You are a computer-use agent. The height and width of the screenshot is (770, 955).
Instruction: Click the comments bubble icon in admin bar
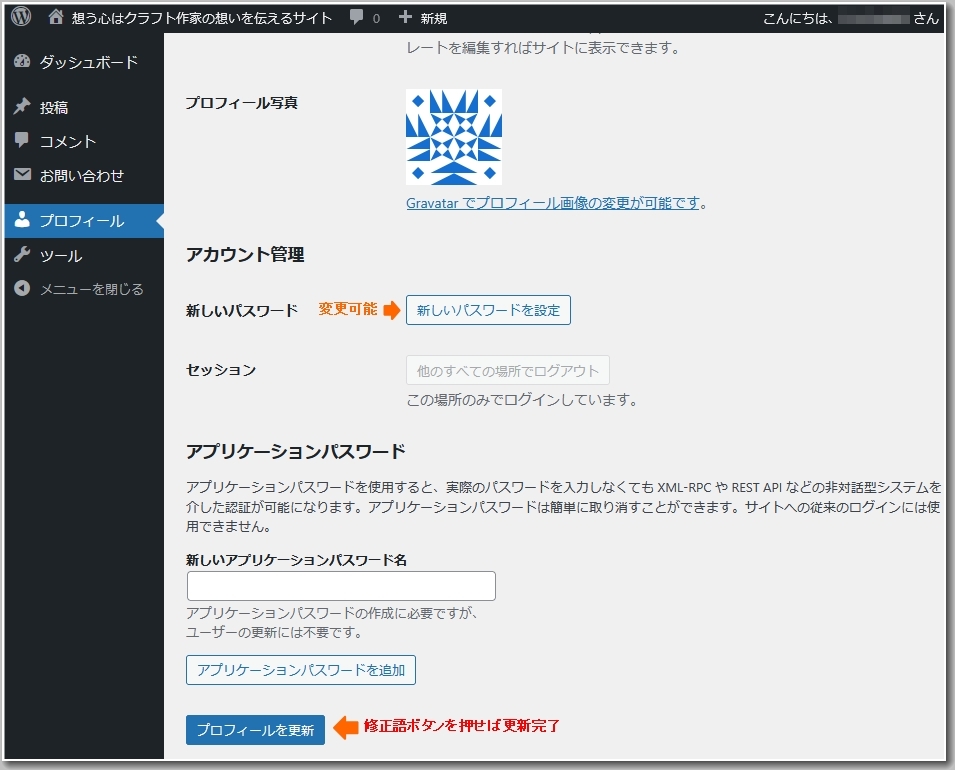pyautogui.click(x=357, y=18)
